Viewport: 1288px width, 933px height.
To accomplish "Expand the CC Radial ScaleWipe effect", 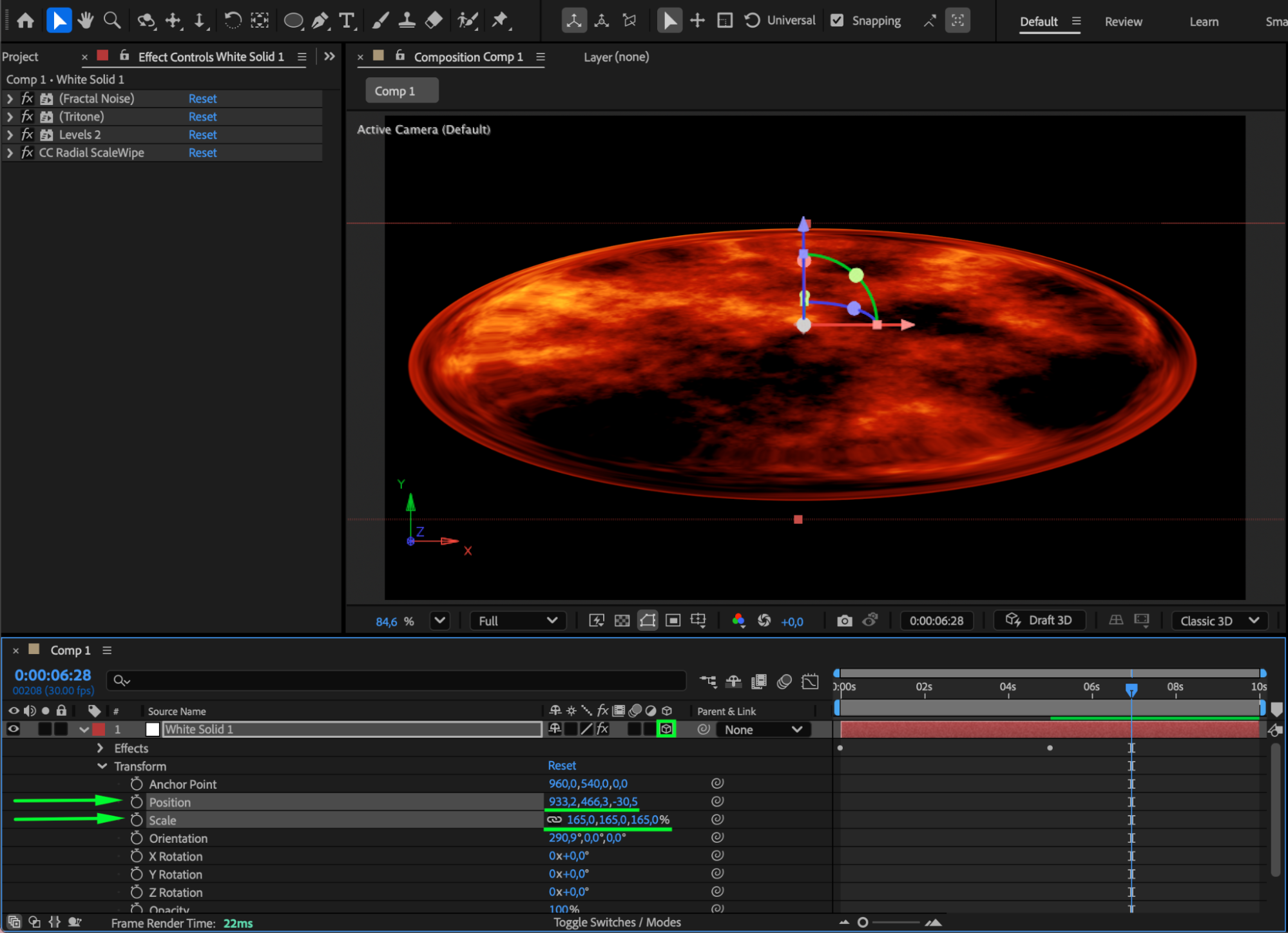I will [10, 153].
